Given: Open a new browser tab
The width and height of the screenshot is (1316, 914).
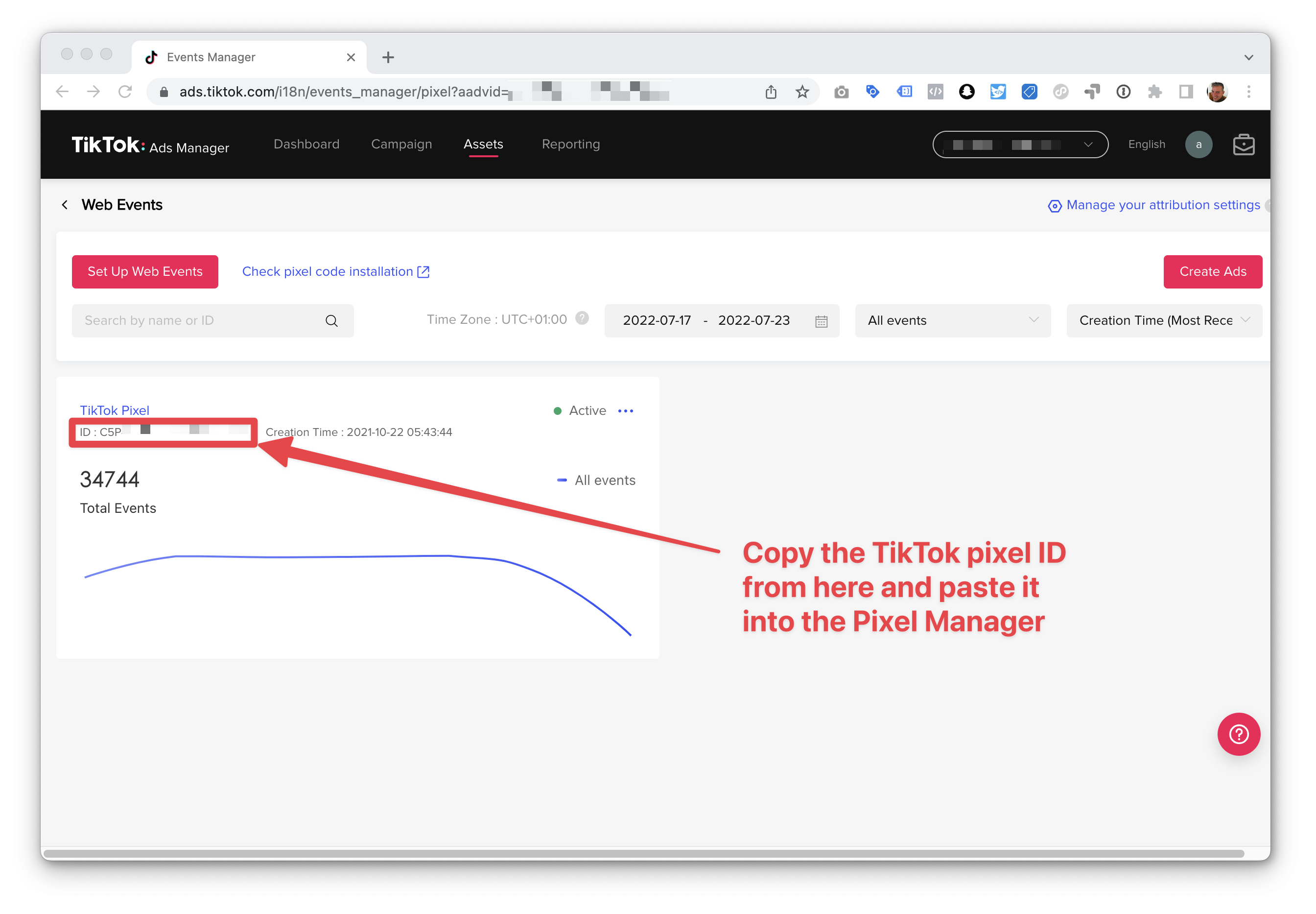Looking at the screenshot, I should point(388,57).
